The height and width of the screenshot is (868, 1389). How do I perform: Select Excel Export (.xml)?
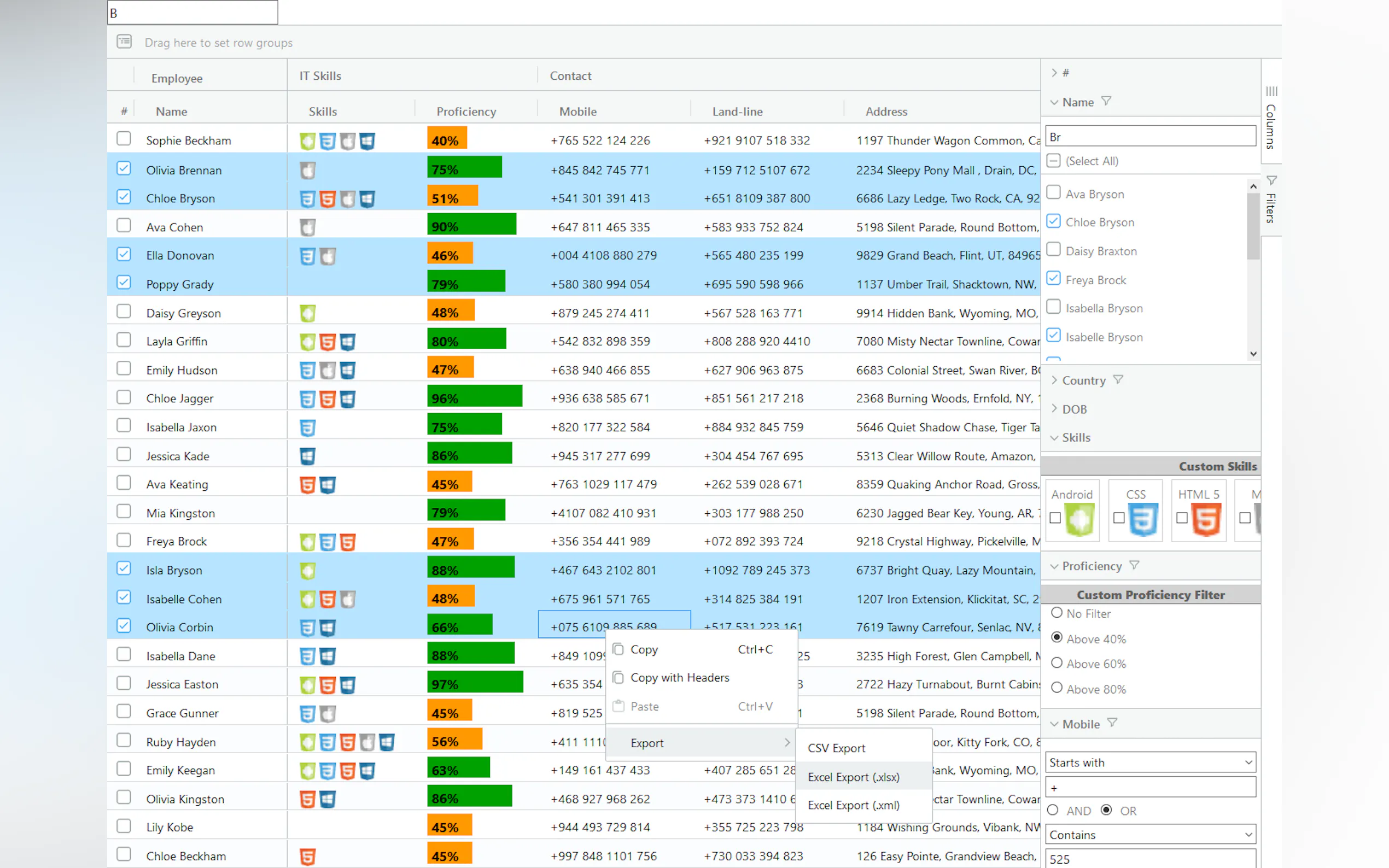point(863,805)
